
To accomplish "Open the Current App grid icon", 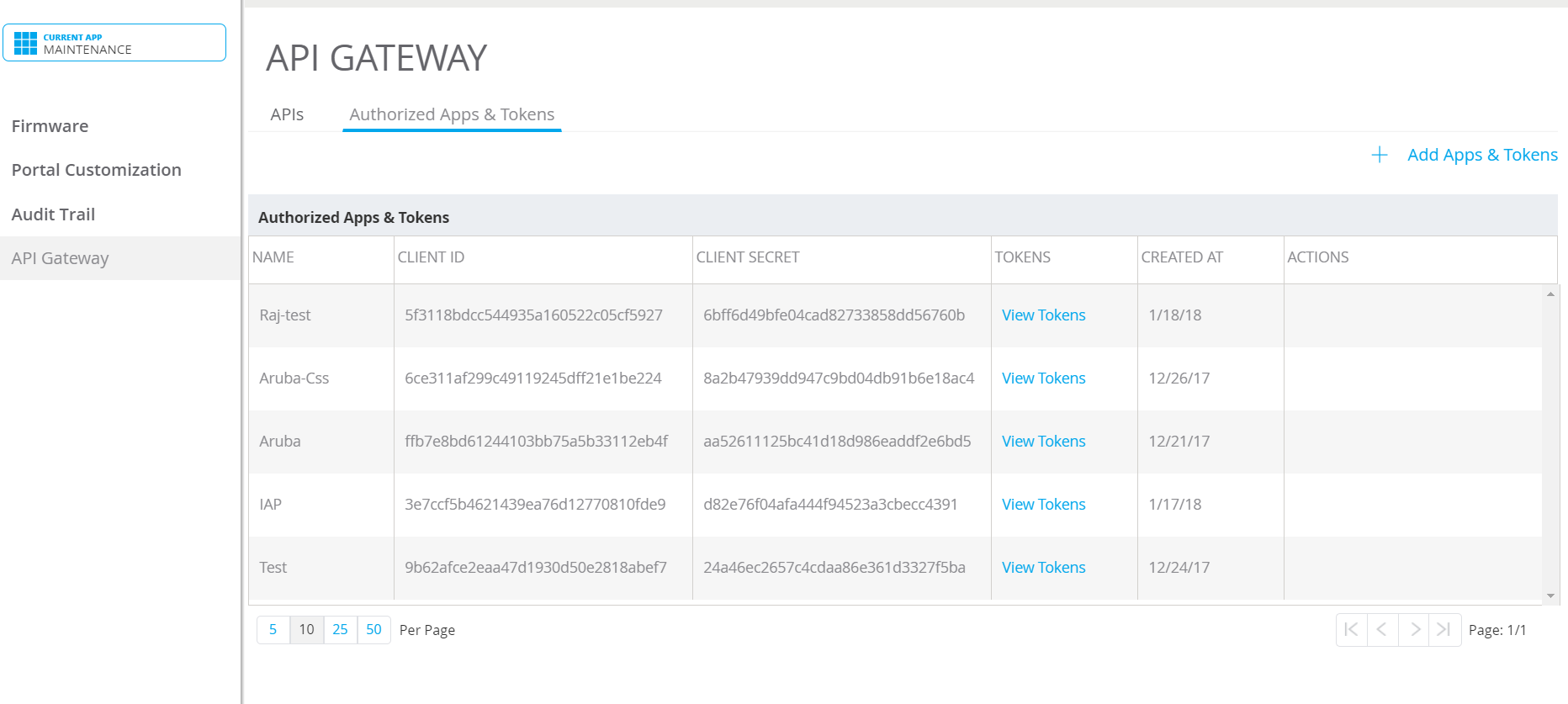I will (26, 43).
